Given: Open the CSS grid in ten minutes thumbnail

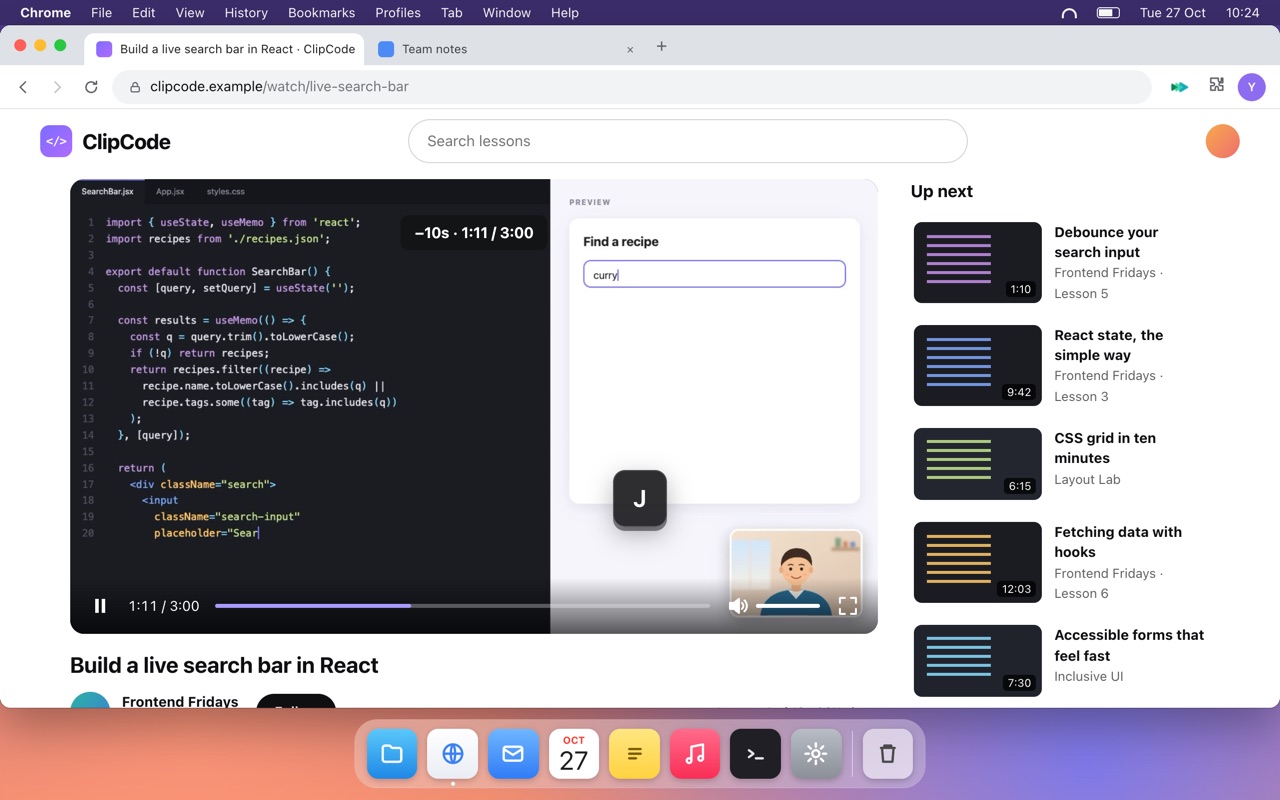Looking at the screenshot, I should (x=978, y=464).
